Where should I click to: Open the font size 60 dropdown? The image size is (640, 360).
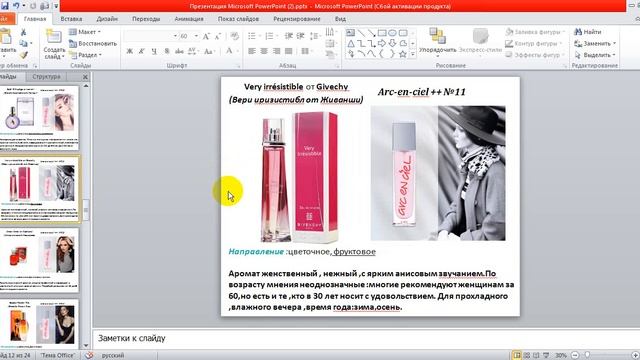click(x=196, y=36)
